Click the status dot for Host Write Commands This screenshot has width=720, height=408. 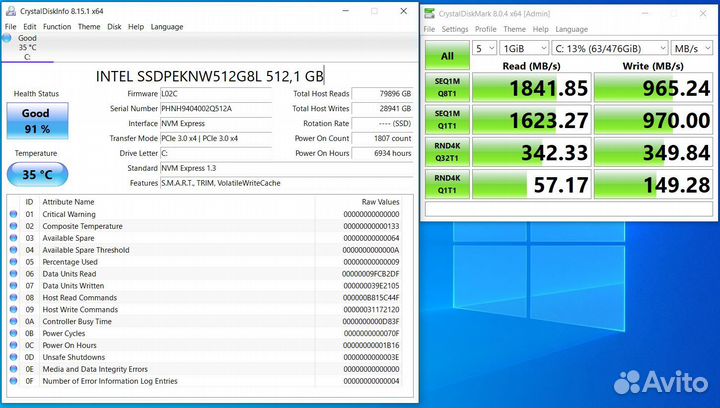pos(13,309)
